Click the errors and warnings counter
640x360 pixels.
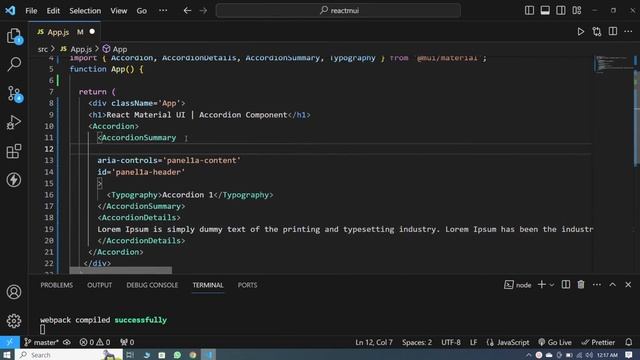click(95, 342)
